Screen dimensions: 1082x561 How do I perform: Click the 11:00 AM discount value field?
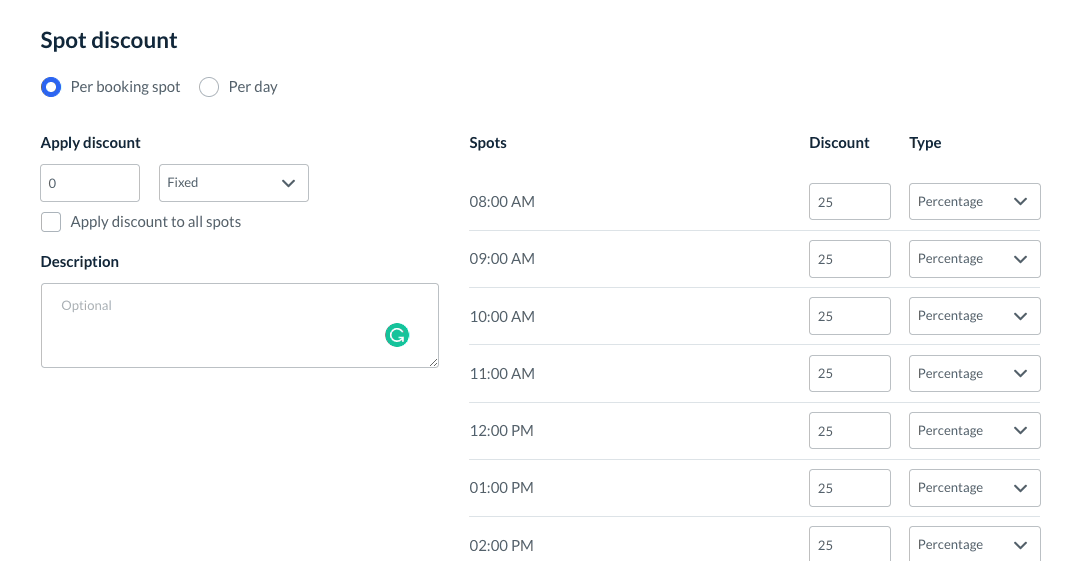(x=849, y=374)
